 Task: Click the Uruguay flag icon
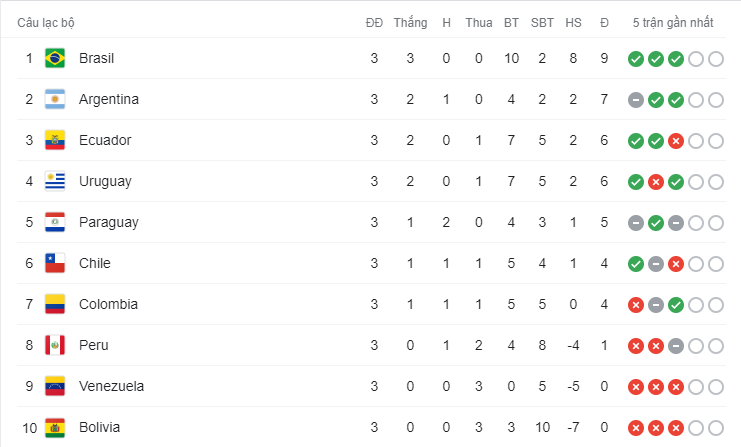pos(55,181)
